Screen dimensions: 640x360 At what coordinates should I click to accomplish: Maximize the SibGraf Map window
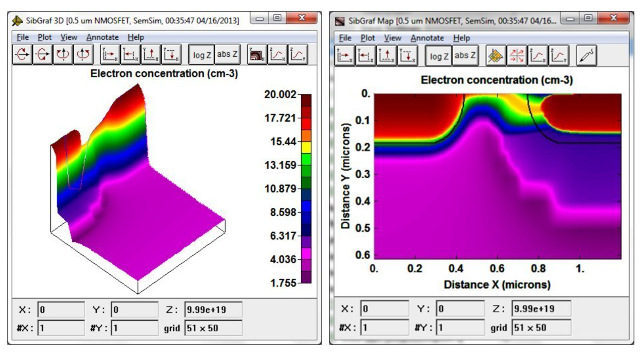588,18
